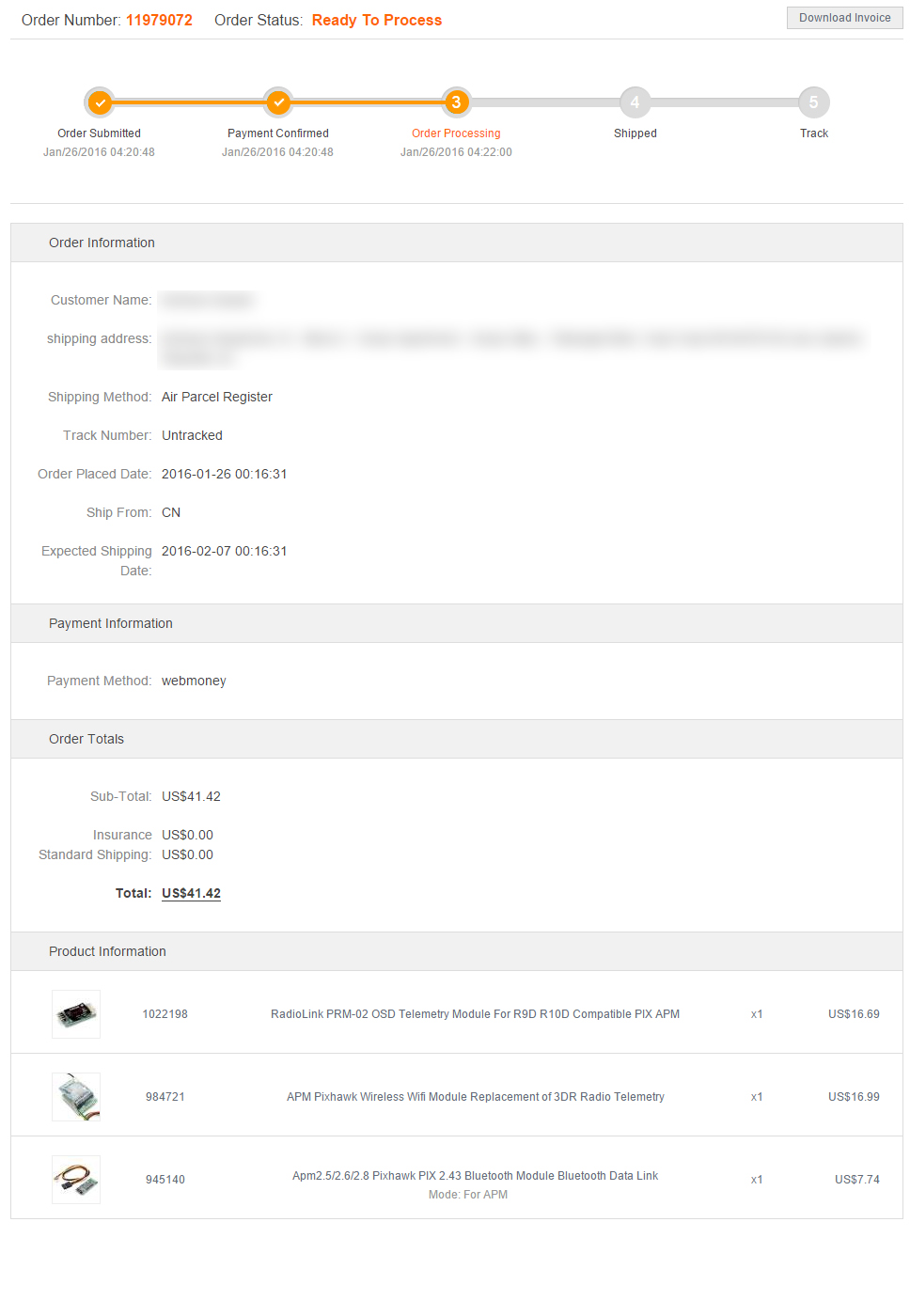This screenshot has width=910, height=1316.
Task: Click the Order Information section header
Action: pyautogui.click(x=102, y=243)
